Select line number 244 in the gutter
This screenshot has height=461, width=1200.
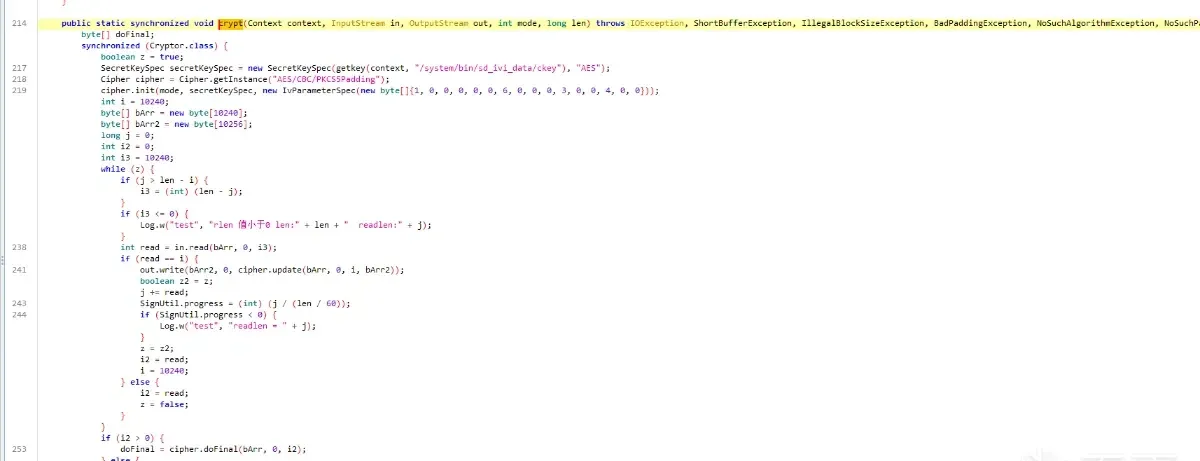[x=20, y=315]
